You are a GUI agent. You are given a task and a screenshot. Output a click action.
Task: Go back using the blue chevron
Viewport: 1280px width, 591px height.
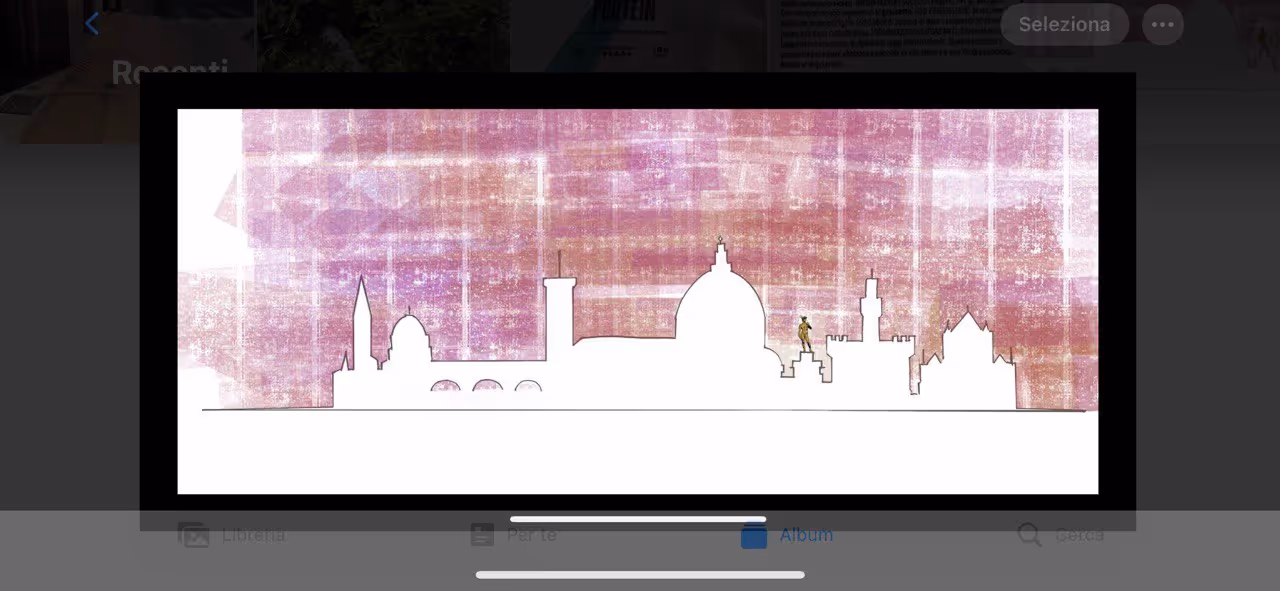pos(92,23)
